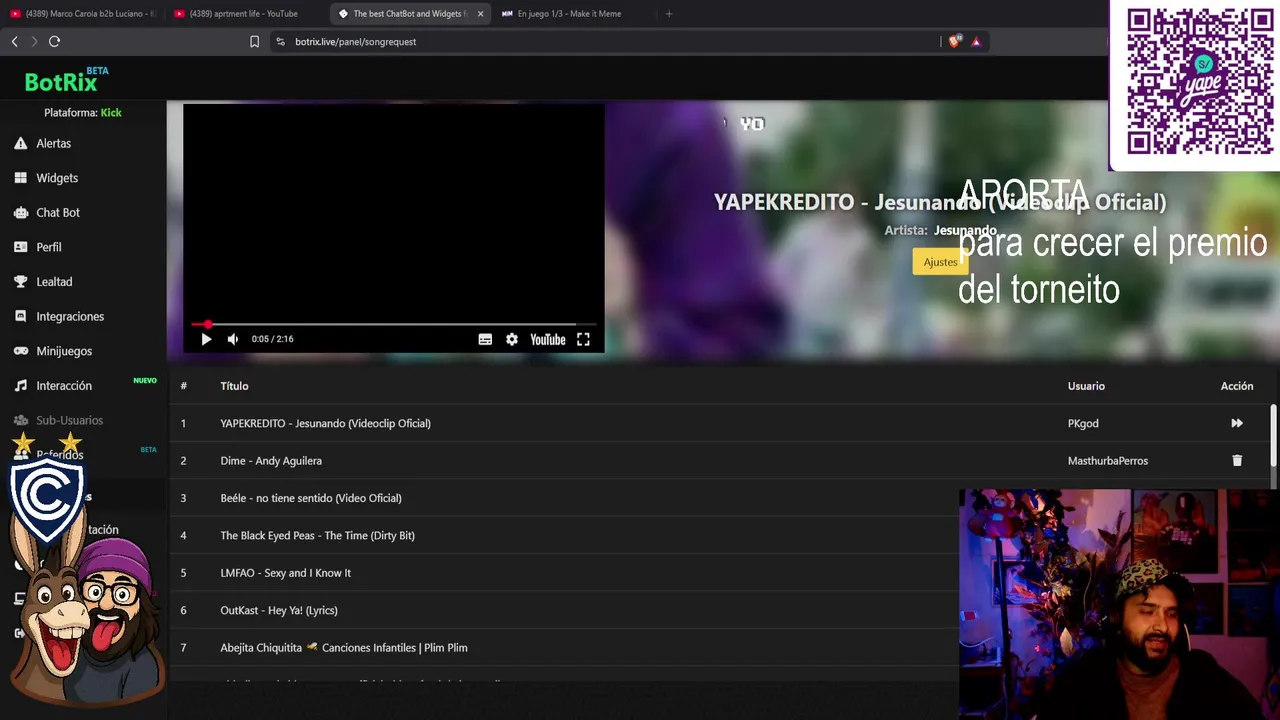This screenshot has width=1280, height=720.
Task: Toggle subtitles in the video player
Action: (x=485, y=339)
